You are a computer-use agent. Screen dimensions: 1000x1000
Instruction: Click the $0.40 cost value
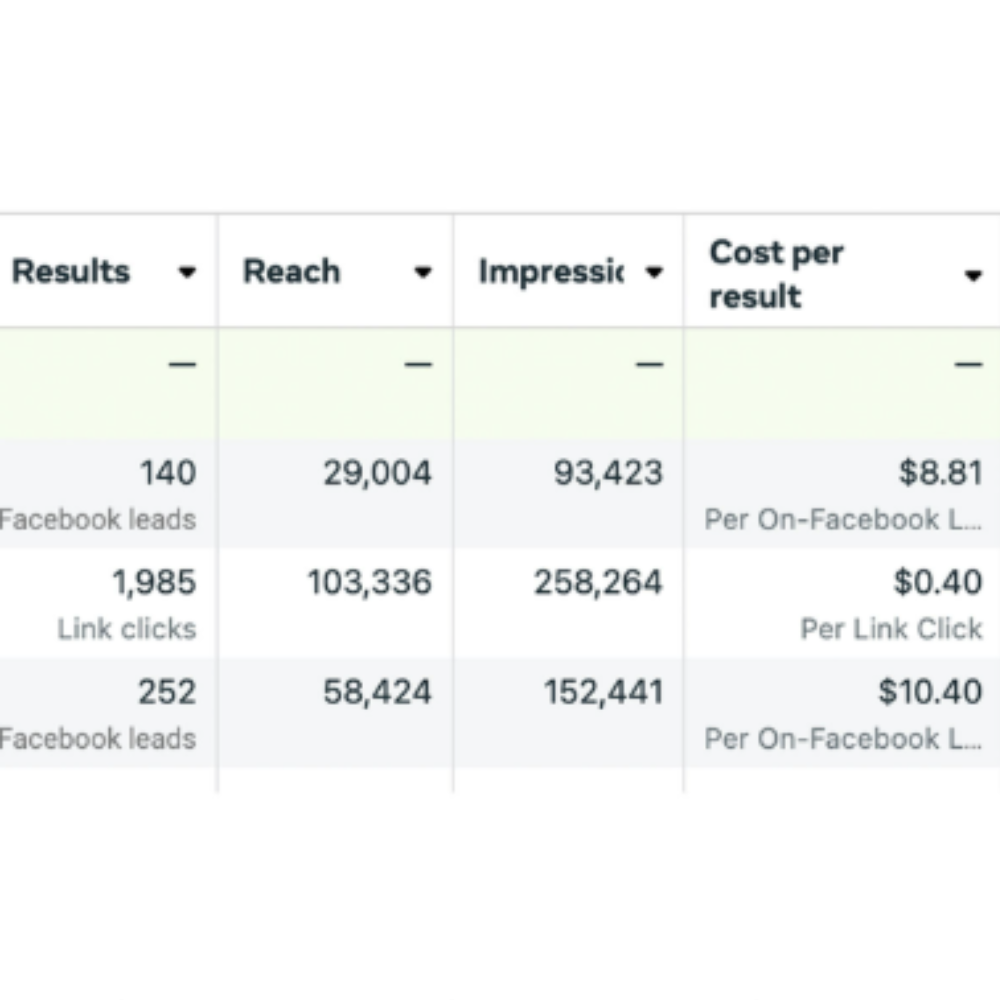[x=938, y=583]
